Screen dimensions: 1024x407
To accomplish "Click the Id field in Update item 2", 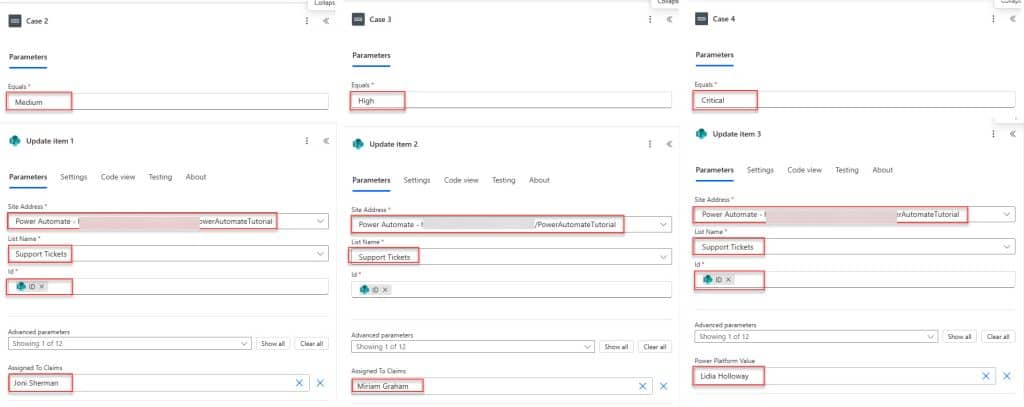I will 511,289.
